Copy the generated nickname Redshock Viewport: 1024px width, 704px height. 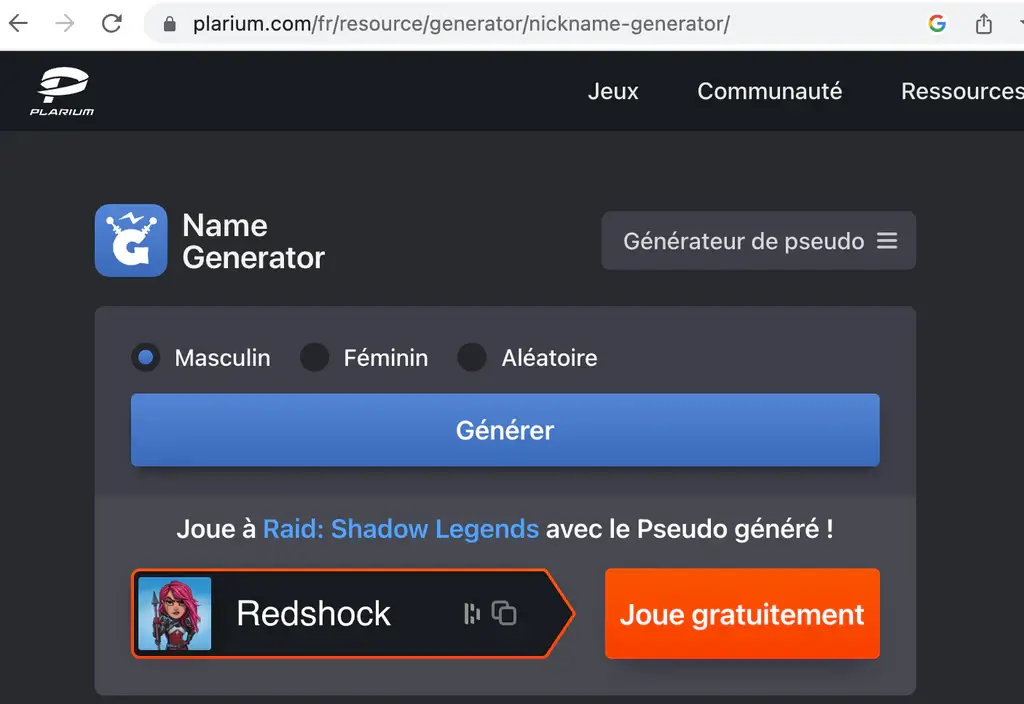(505, 614)
